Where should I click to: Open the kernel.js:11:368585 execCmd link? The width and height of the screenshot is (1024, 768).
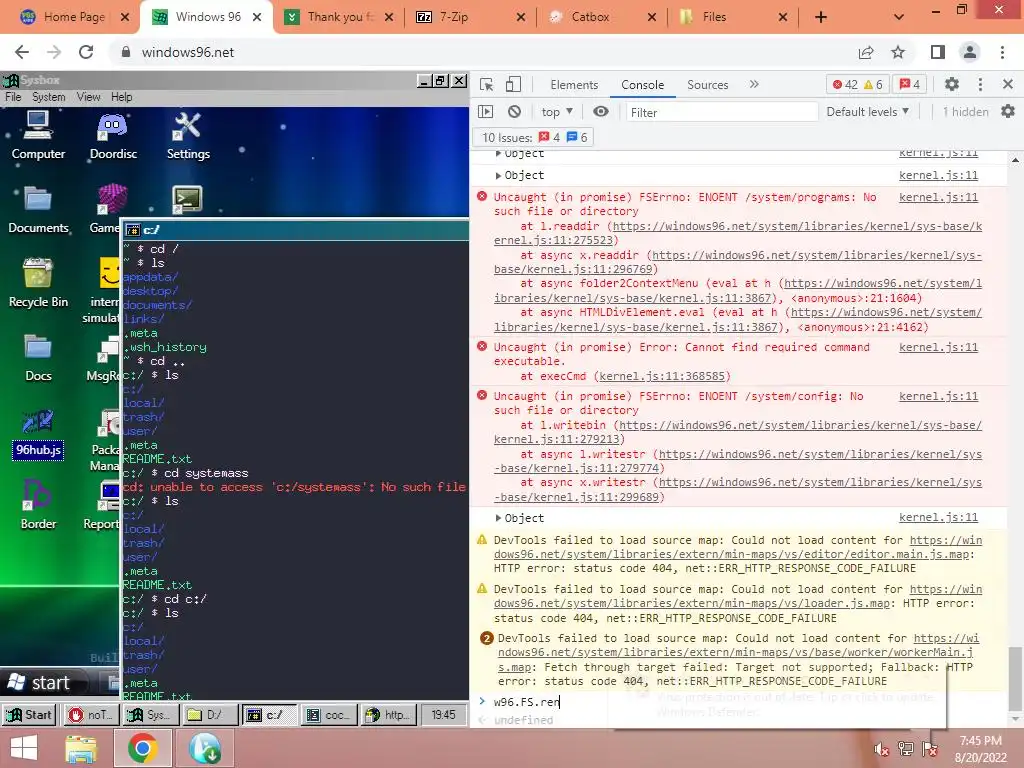pyautogui.click(x=662, y=376)
